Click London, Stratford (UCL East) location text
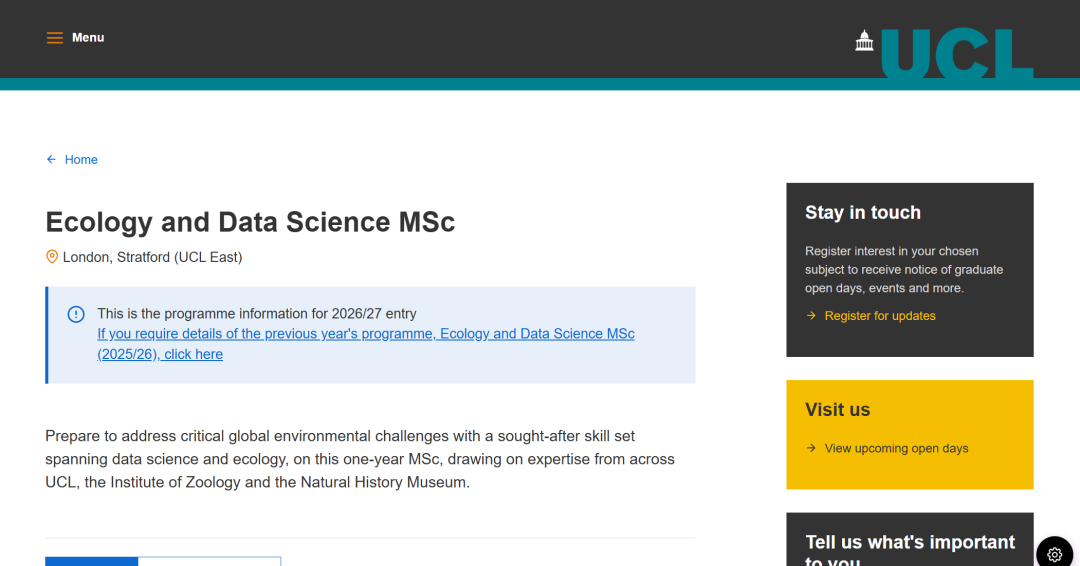Viewport: 1080px width, 566px height. 152,257
